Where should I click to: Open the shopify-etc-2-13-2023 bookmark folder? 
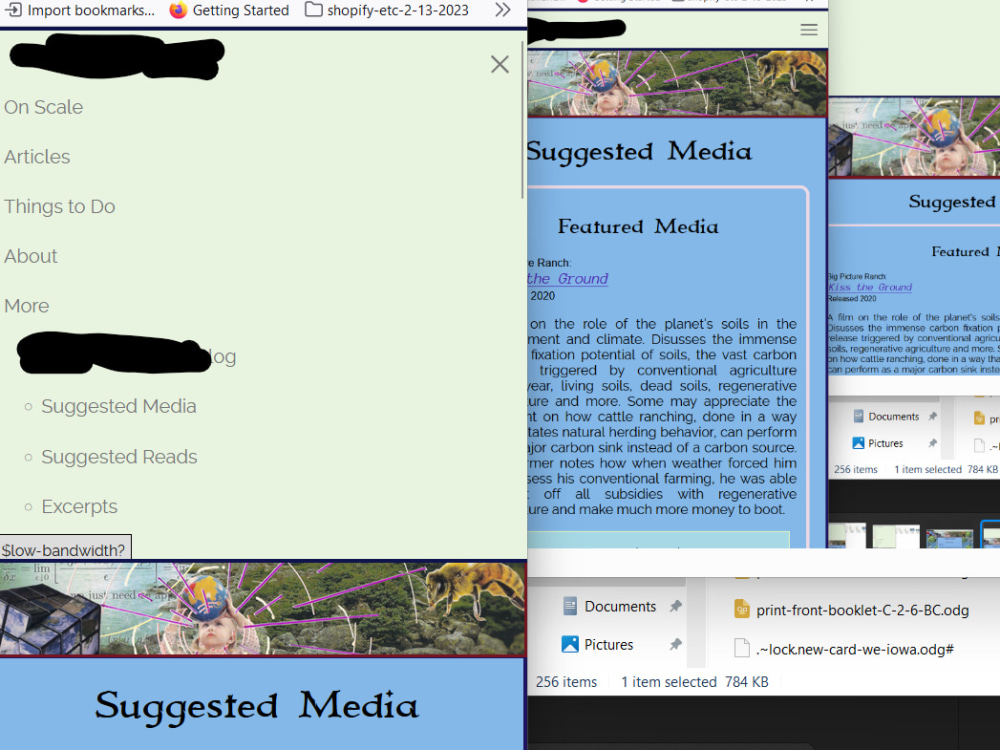pos(386,10)
